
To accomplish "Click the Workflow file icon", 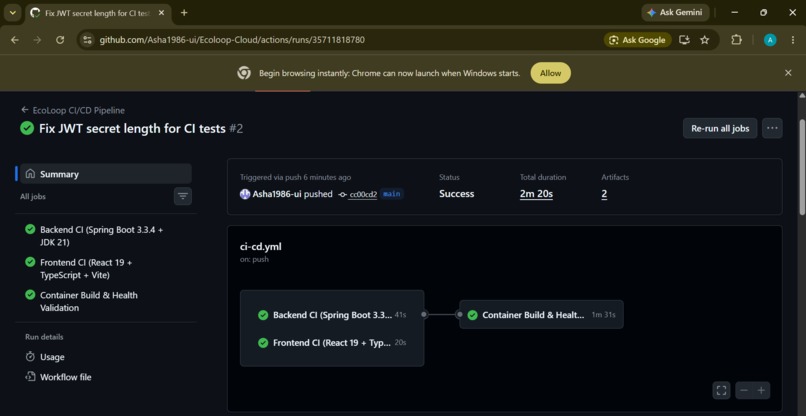I will point(30,377).
